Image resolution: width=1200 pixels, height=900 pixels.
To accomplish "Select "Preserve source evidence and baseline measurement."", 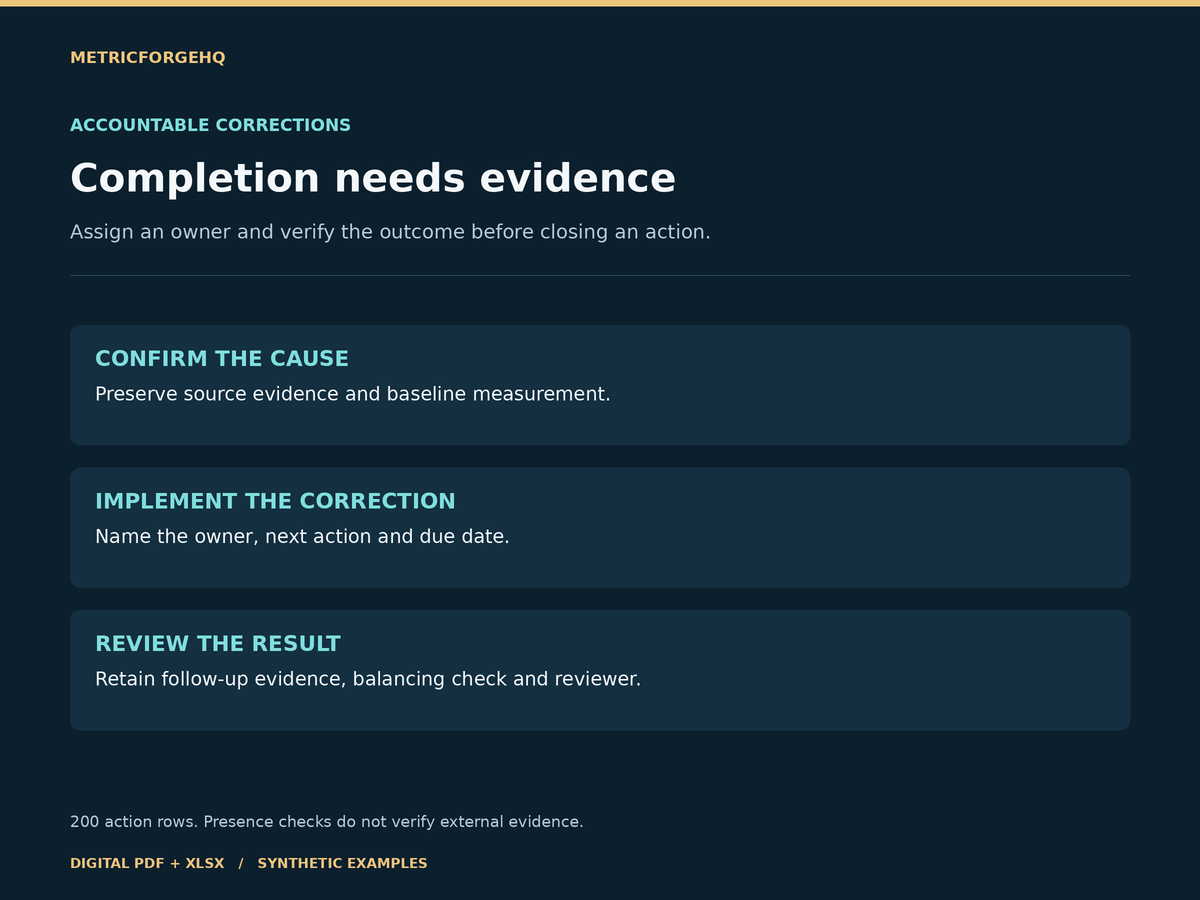I will coord(353,394).
